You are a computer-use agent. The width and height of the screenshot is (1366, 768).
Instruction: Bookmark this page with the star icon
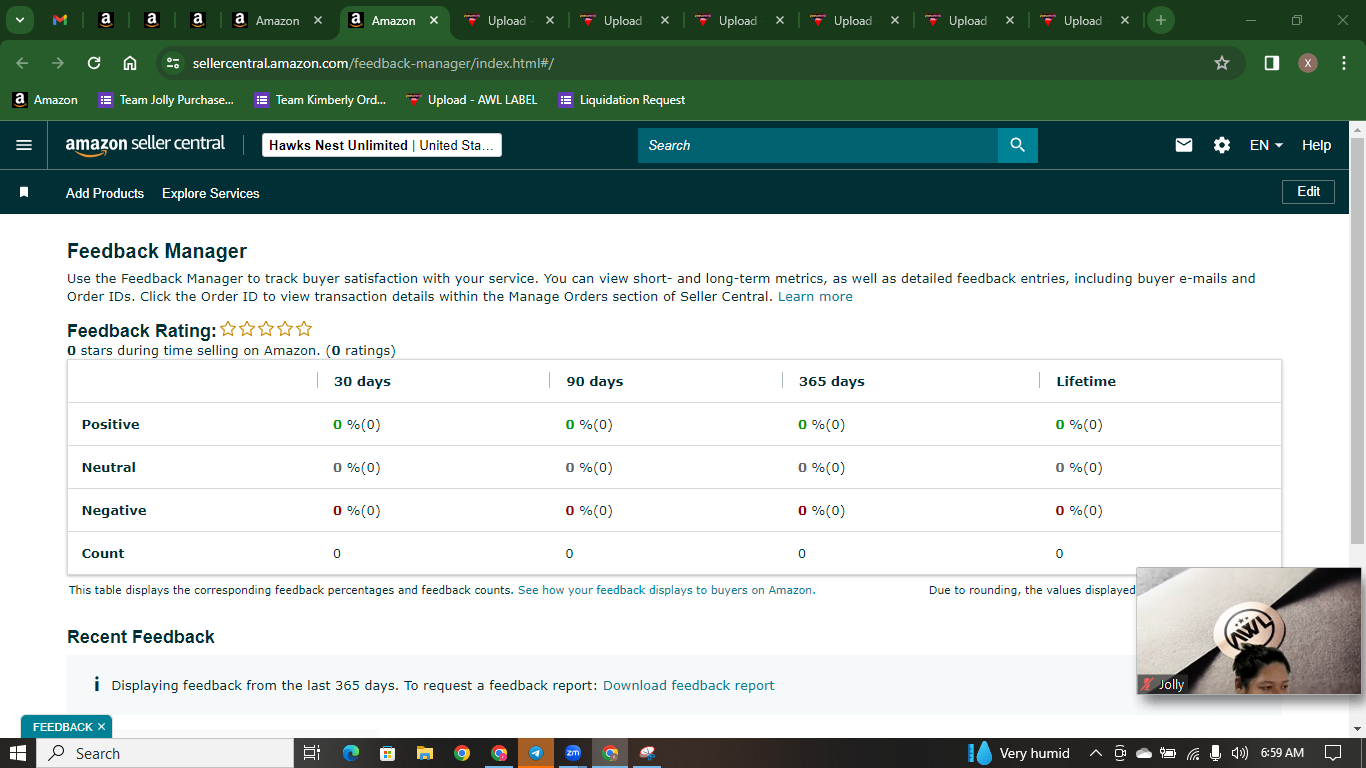pos(1222,63)
